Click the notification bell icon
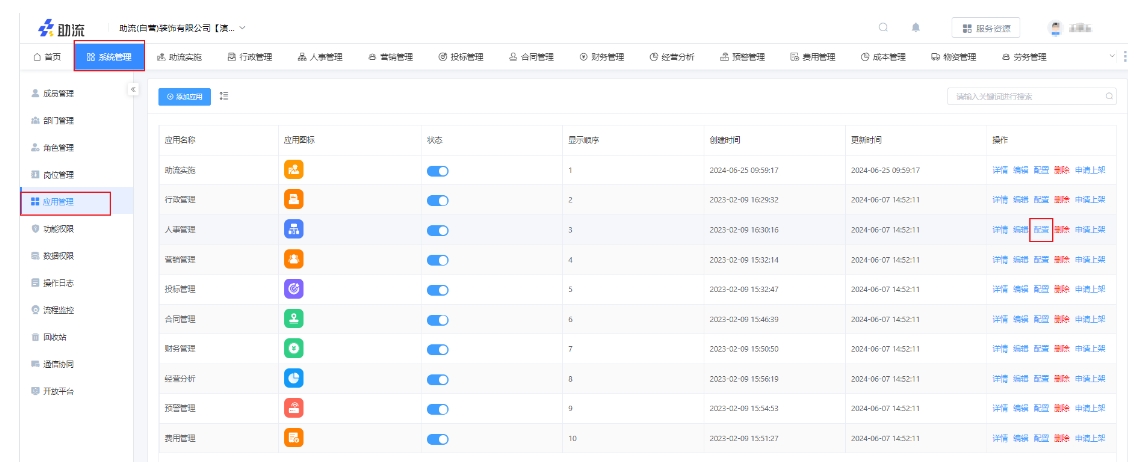The height and width of the screenshot is (462, 1143). tap(915, 27)
